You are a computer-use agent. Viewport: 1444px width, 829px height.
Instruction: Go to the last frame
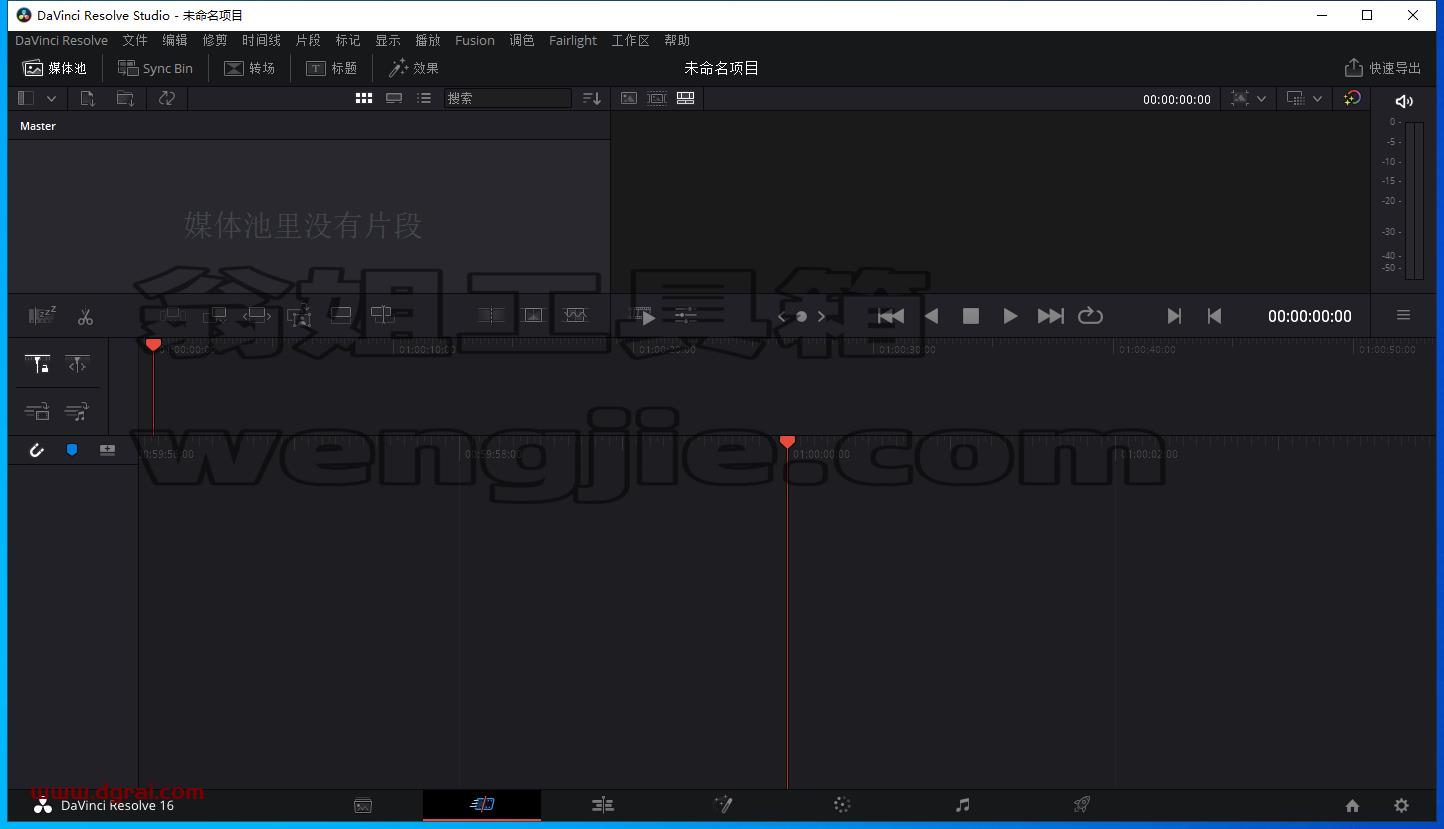coord(1050,316)
